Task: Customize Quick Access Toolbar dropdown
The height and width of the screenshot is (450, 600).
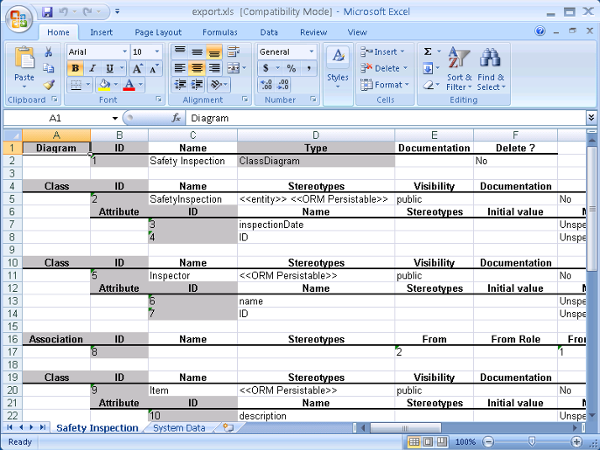Action: (117, 12)
